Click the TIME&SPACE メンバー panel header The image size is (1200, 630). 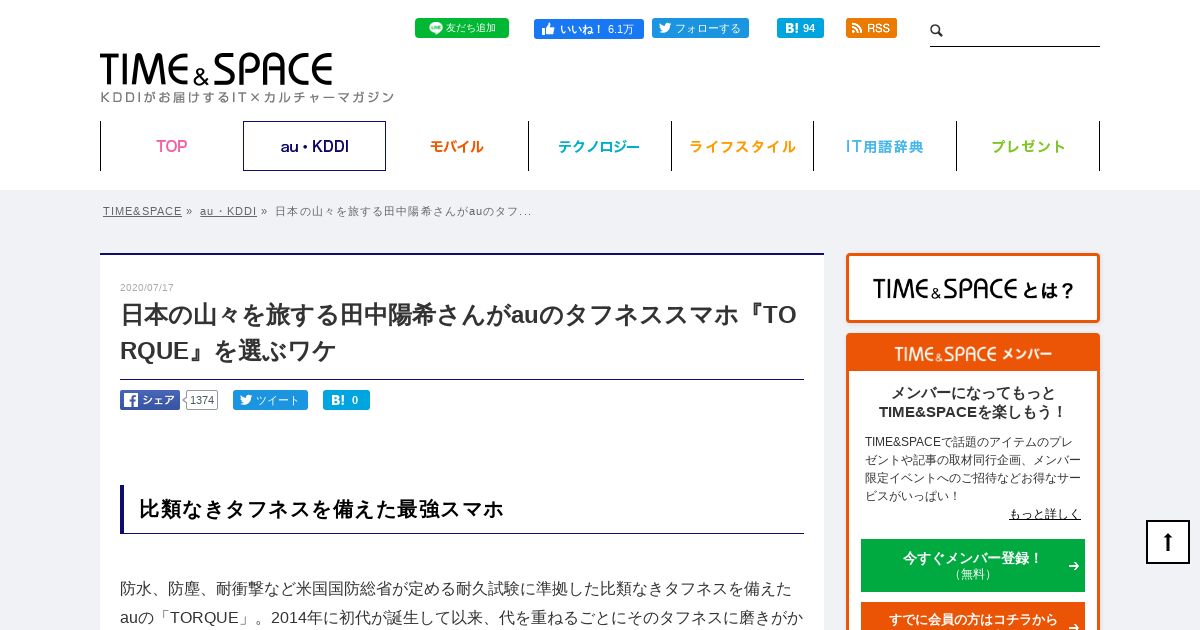[x=973, y=354]
